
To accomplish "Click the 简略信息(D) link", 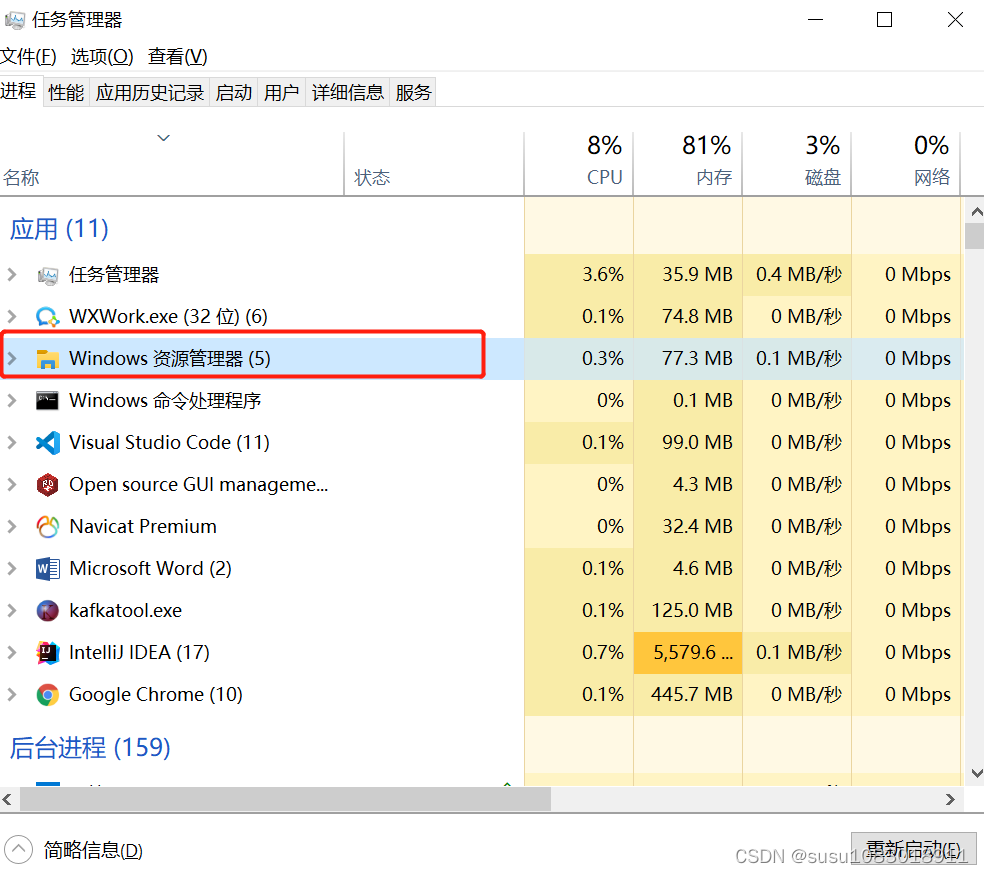I will 93,850.
